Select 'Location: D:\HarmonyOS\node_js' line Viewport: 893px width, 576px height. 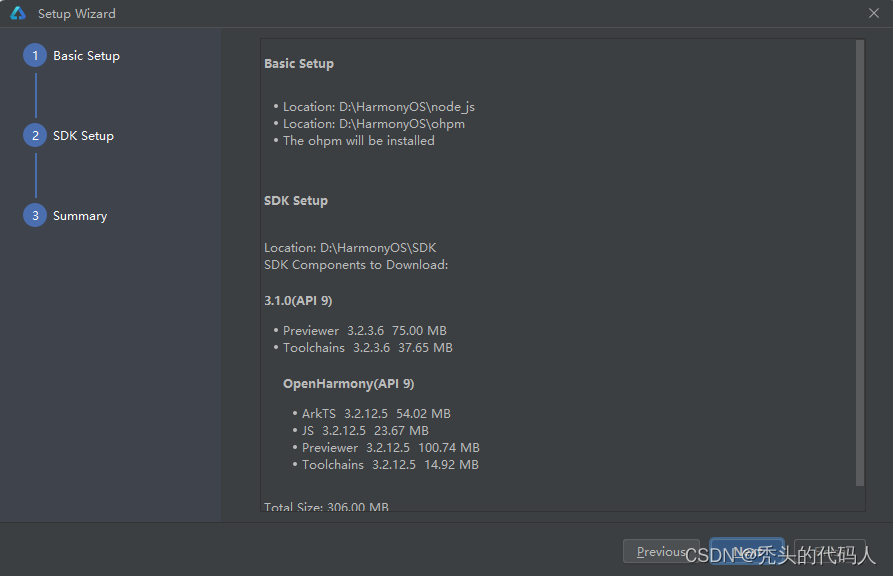tap(379, 107)
